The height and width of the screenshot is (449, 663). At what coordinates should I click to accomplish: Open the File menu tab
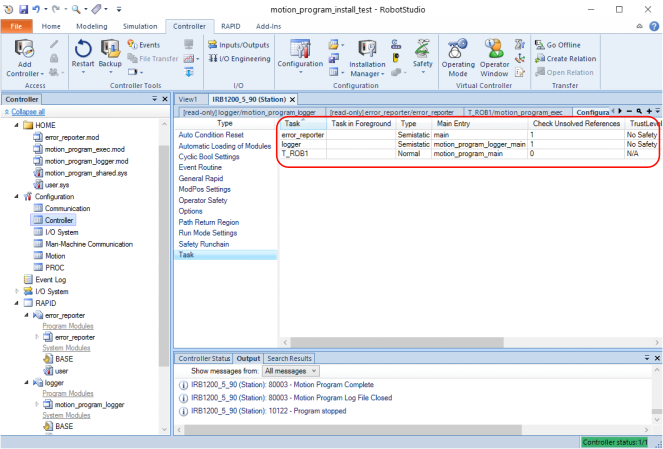16,26
